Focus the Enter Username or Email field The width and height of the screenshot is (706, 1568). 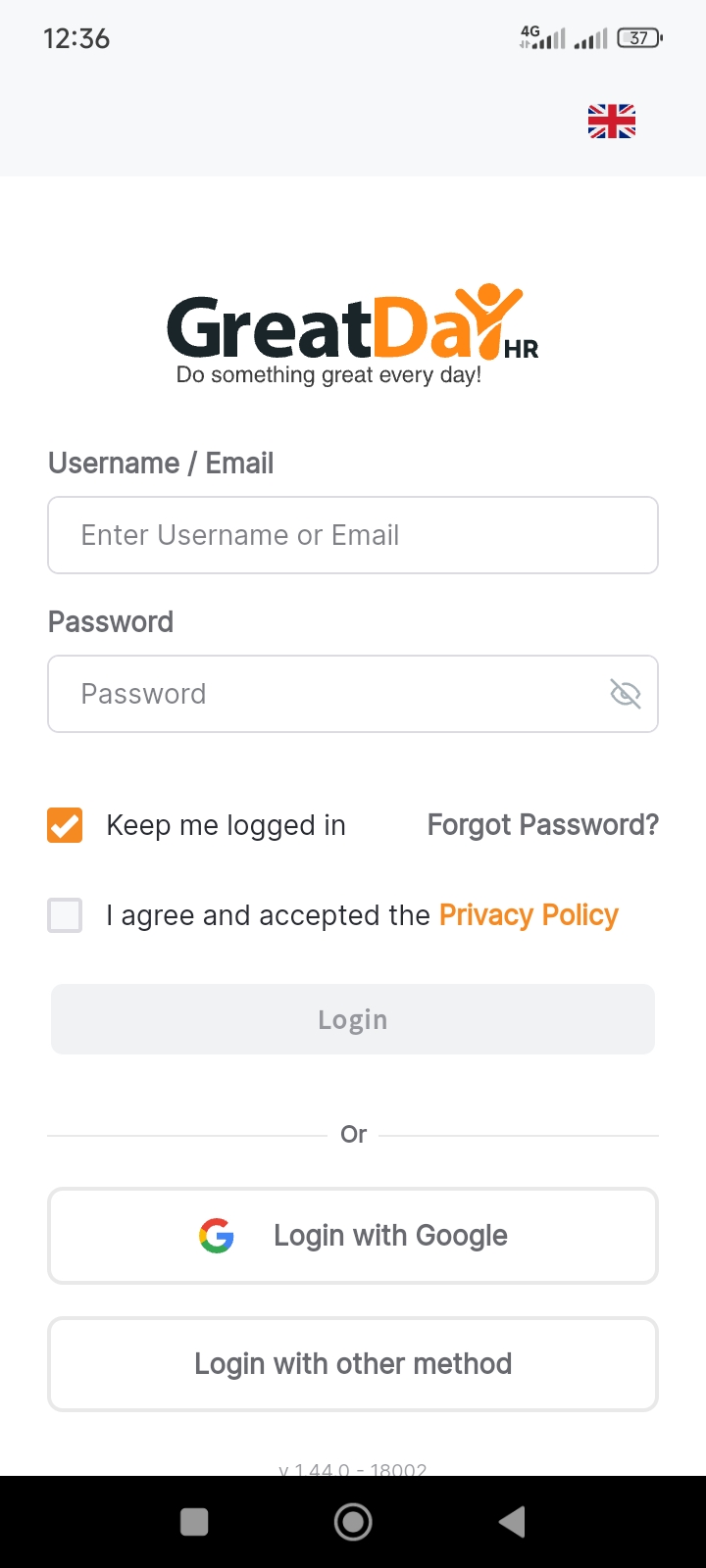(x=353, y=535)
